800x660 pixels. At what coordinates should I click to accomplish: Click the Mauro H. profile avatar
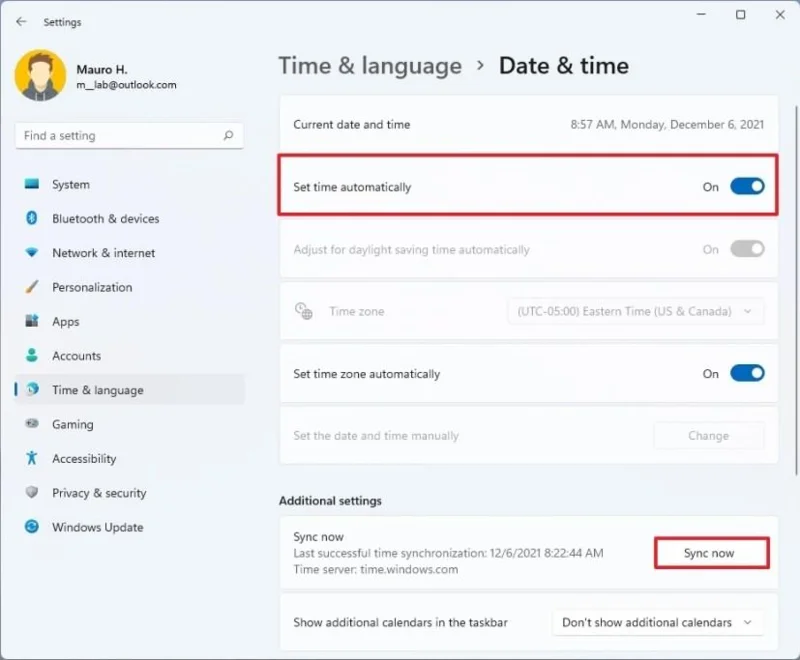click(x=40, y=75)
